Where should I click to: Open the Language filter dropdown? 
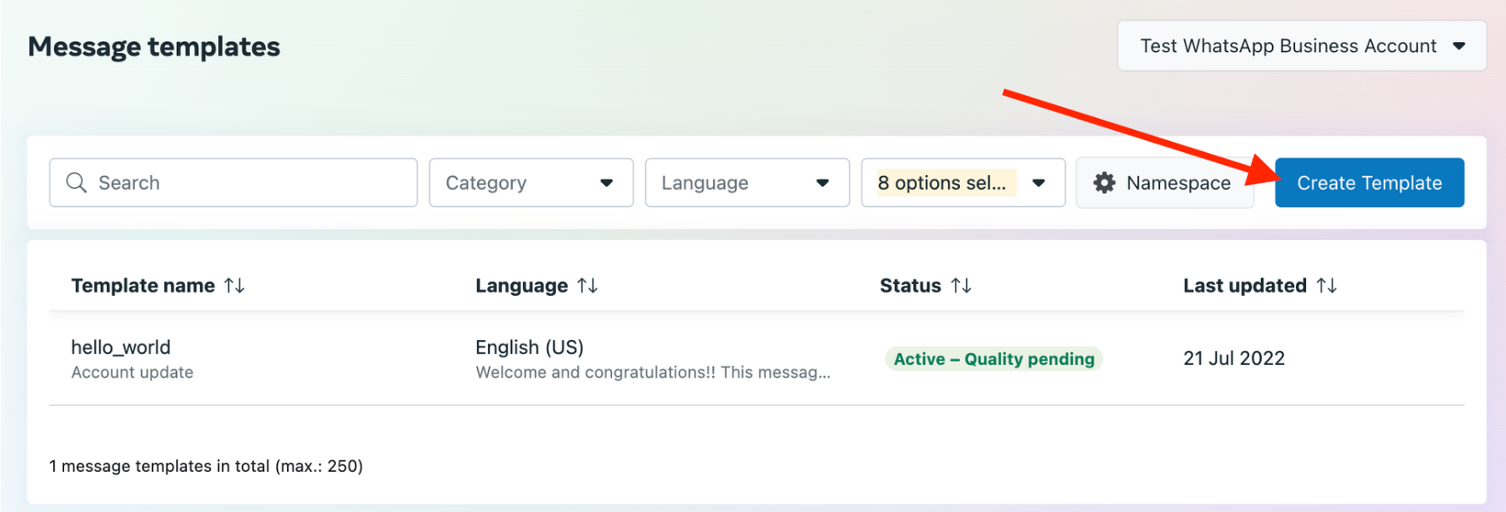click(x=746, y=183)
